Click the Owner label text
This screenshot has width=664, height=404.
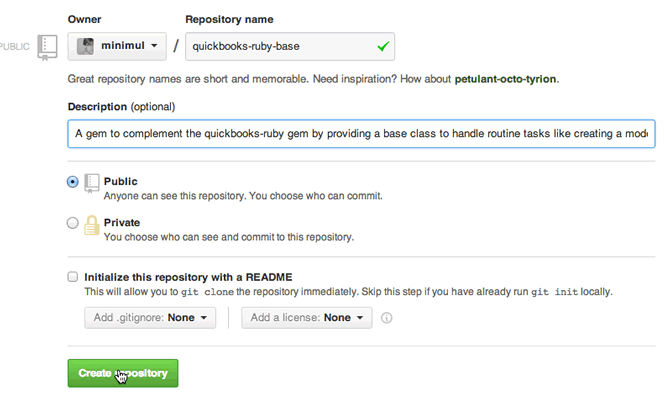click(x=84, y=19)
